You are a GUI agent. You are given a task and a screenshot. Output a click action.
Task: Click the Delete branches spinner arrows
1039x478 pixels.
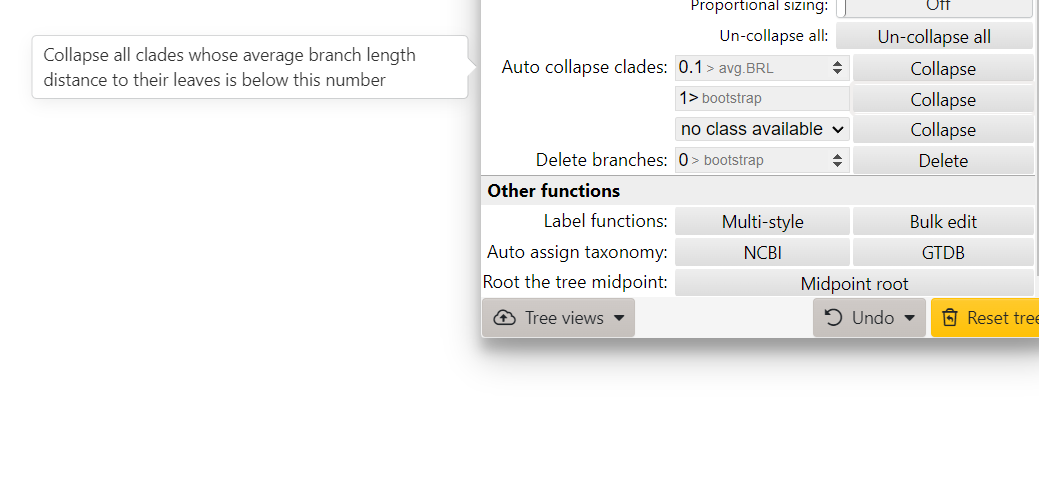coord(838,160)
